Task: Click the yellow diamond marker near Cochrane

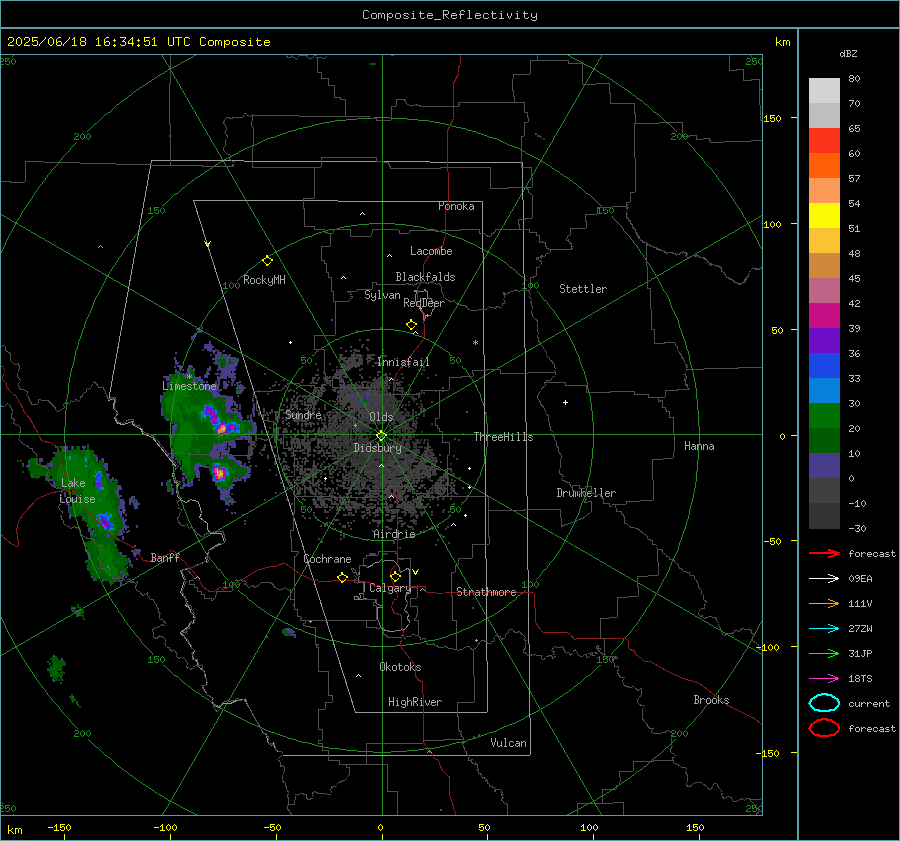Action: pyautogui.click(x=342, y=578)
